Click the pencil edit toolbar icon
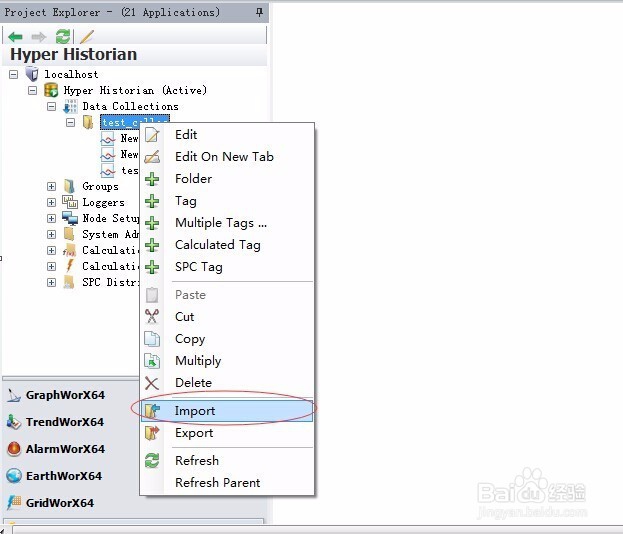Viewport: 623px width, 534px height. tap(87, 37)
